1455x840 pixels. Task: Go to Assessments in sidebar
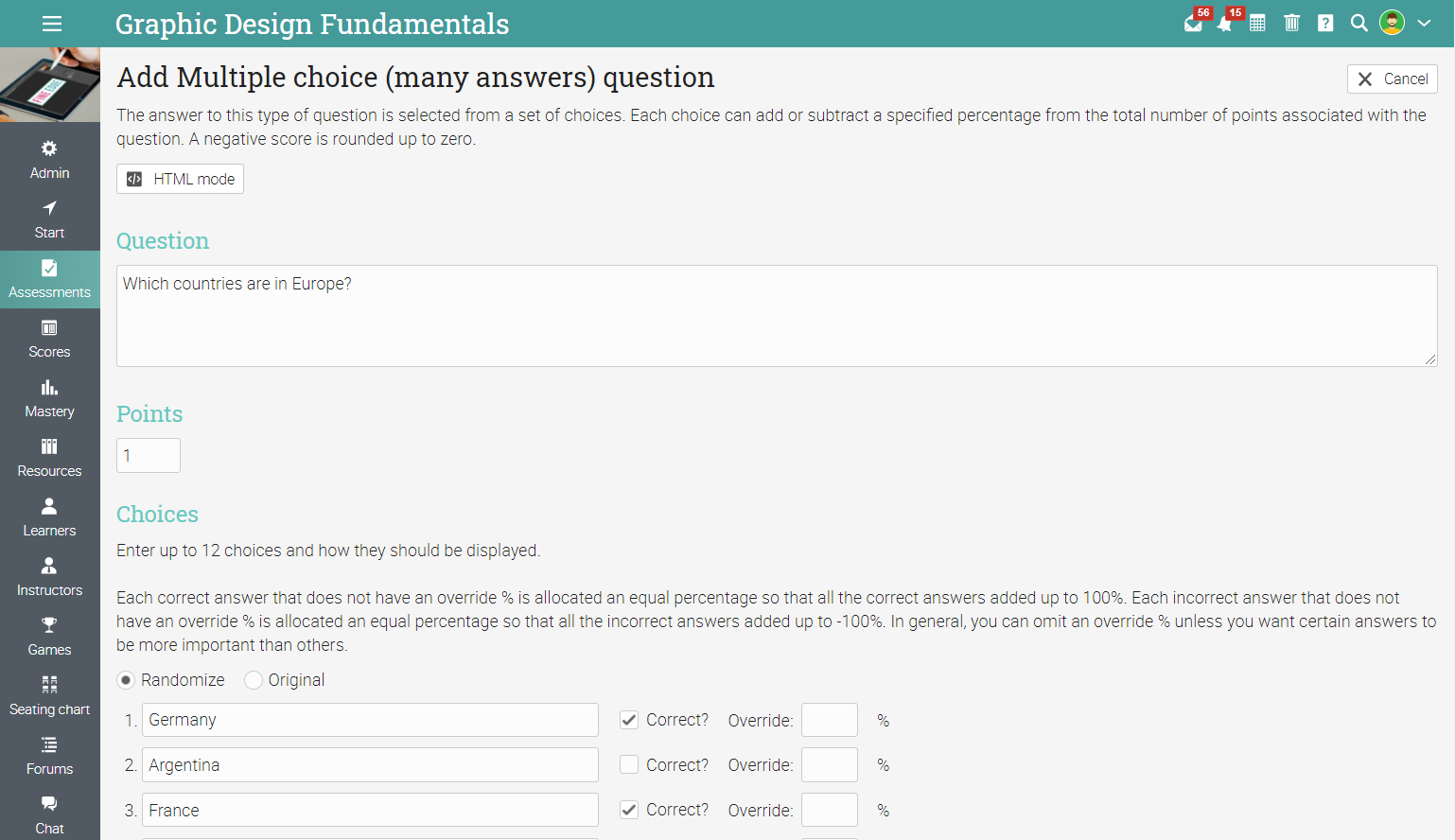click(x=49, y=279)
